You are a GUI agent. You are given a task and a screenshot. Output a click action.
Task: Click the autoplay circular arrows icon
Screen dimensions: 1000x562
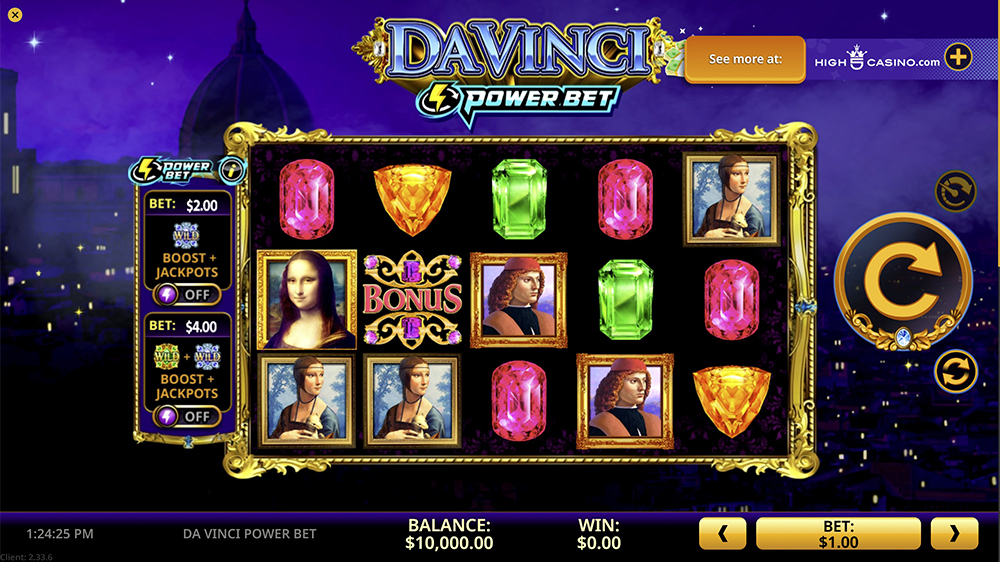tap(955, 371)
